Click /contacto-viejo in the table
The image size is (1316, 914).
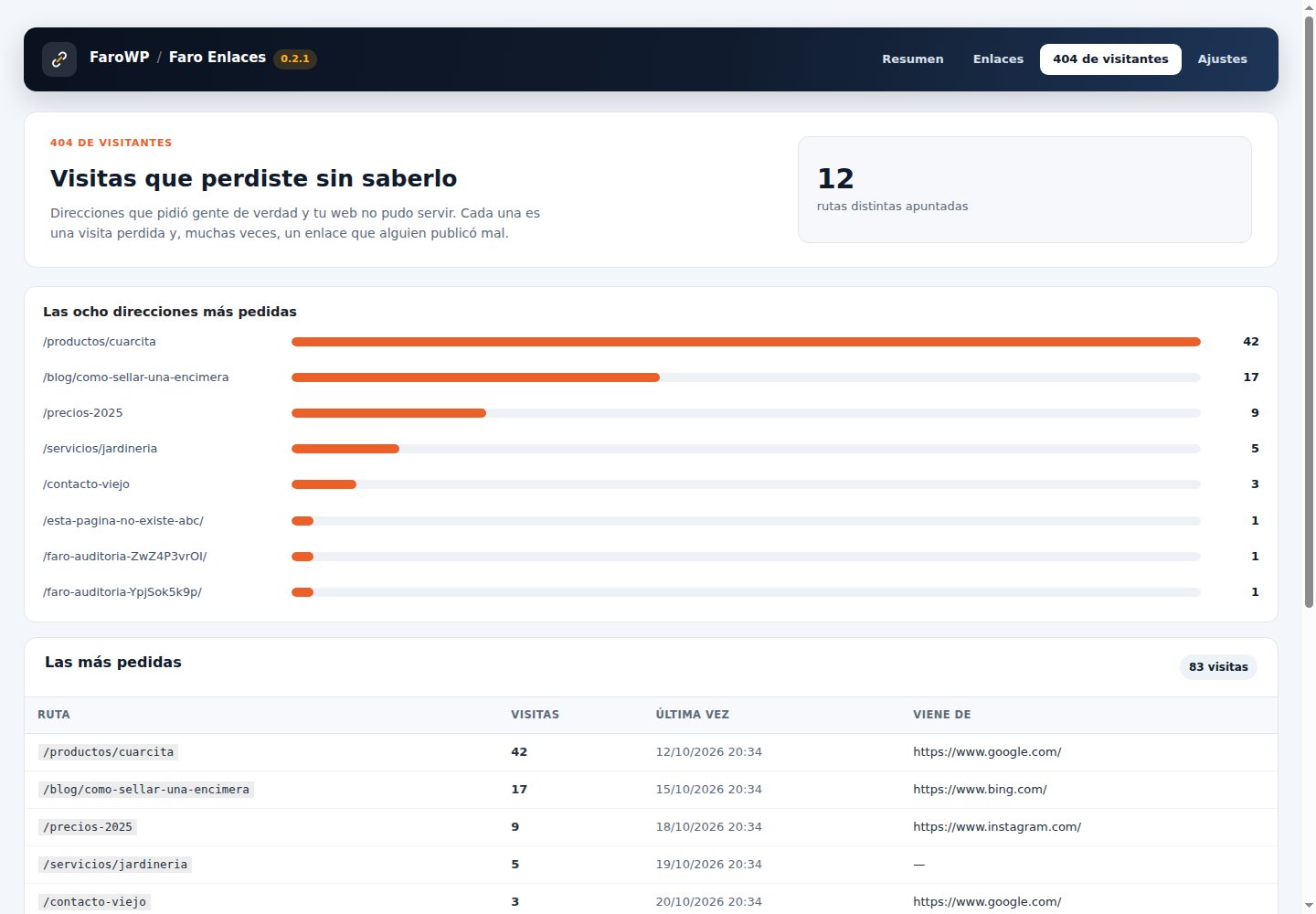[x=94, y=902]
